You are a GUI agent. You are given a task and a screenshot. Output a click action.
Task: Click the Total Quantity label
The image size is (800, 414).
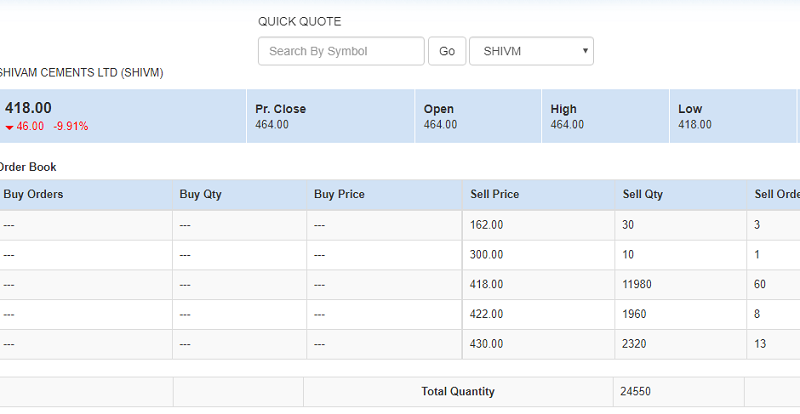coord(458,392)
